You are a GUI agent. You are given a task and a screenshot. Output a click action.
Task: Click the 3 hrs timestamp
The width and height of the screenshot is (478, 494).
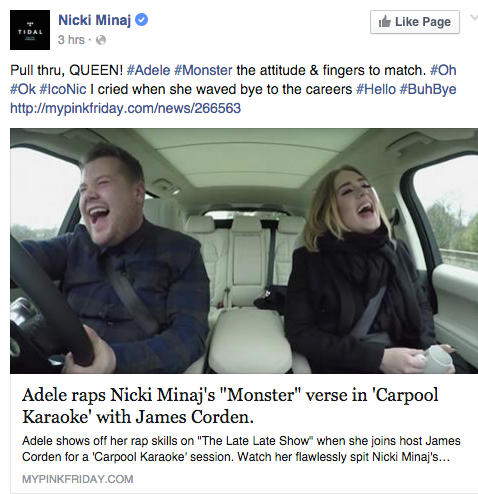pyautogui.click(x=71, y=40)
